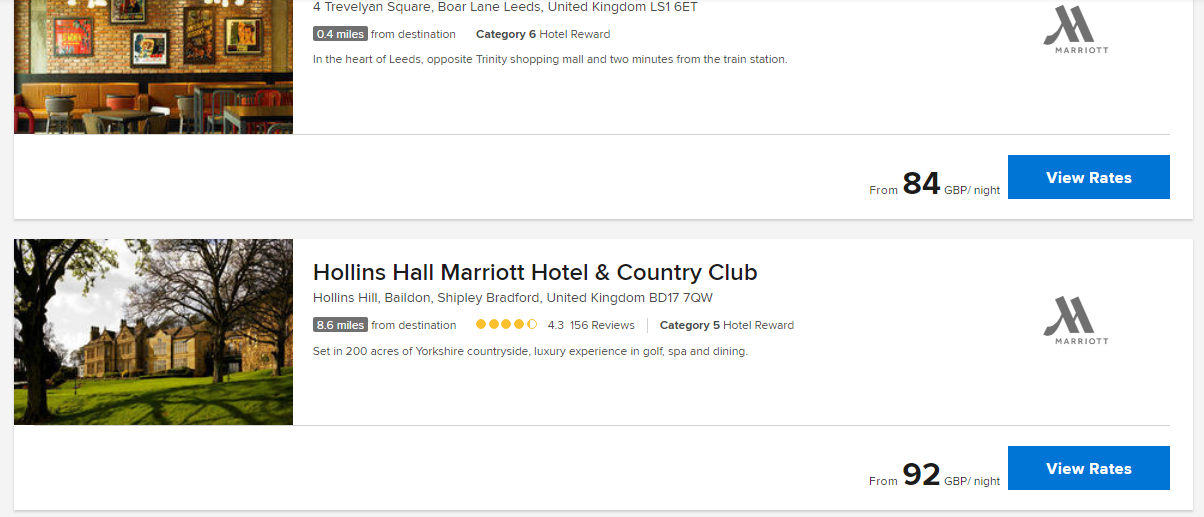Viewport: 1204px width, 517px height.
Task: Click the 8.6 miles distance badge
Action: 340,325
